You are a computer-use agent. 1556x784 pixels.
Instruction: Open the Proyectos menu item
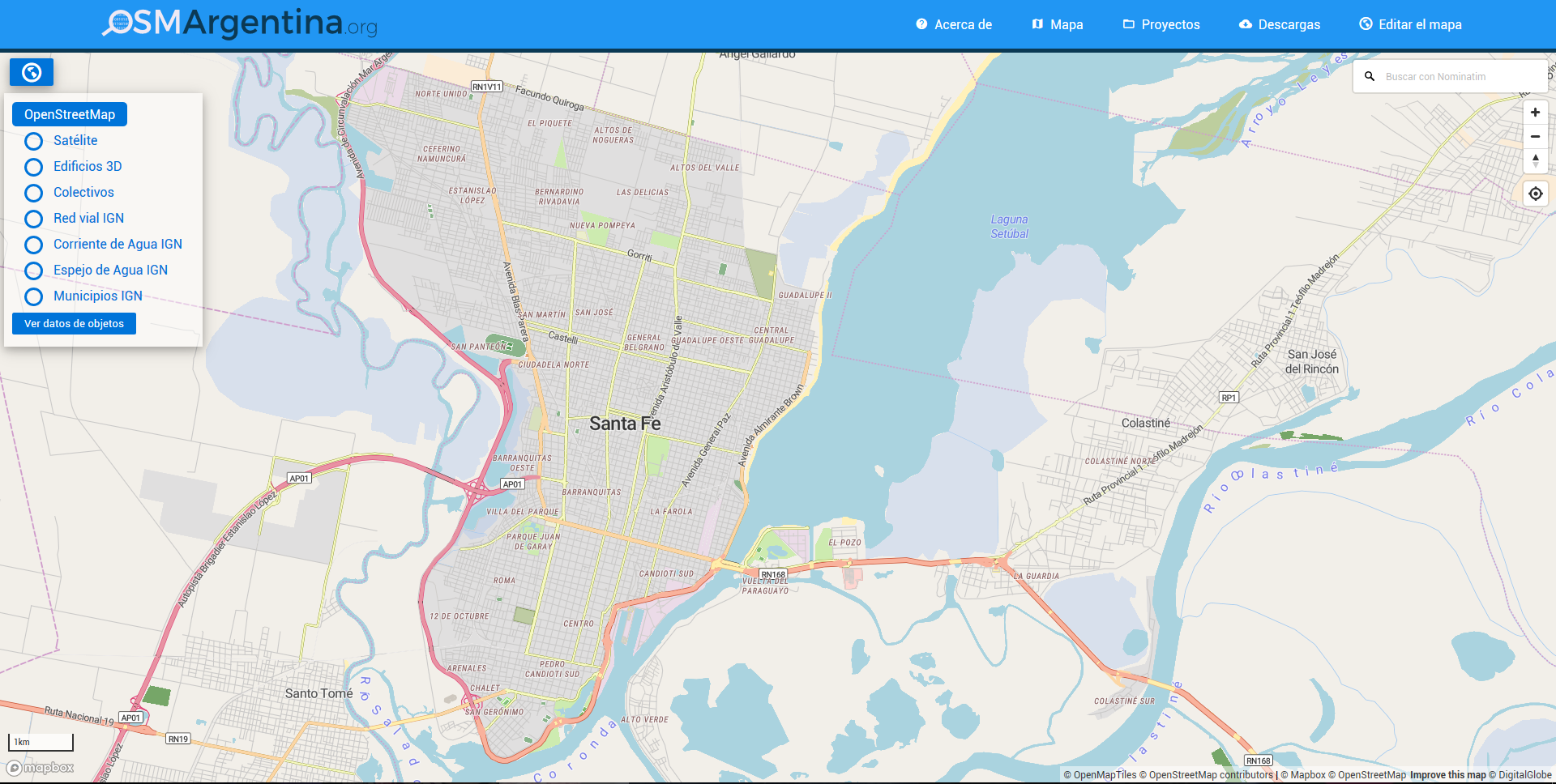tap(1161, 24)
